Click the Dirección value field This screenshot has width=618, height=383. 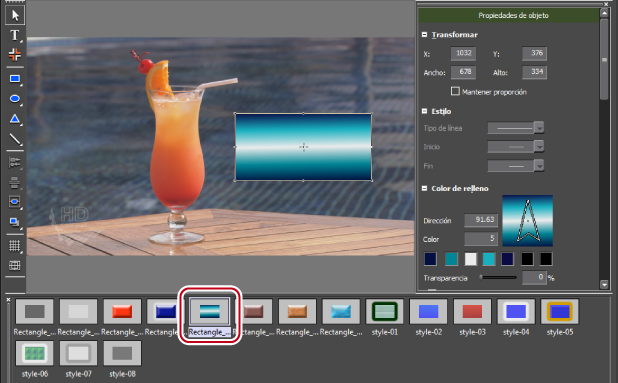pyautogui.click(x=481, y=220)
